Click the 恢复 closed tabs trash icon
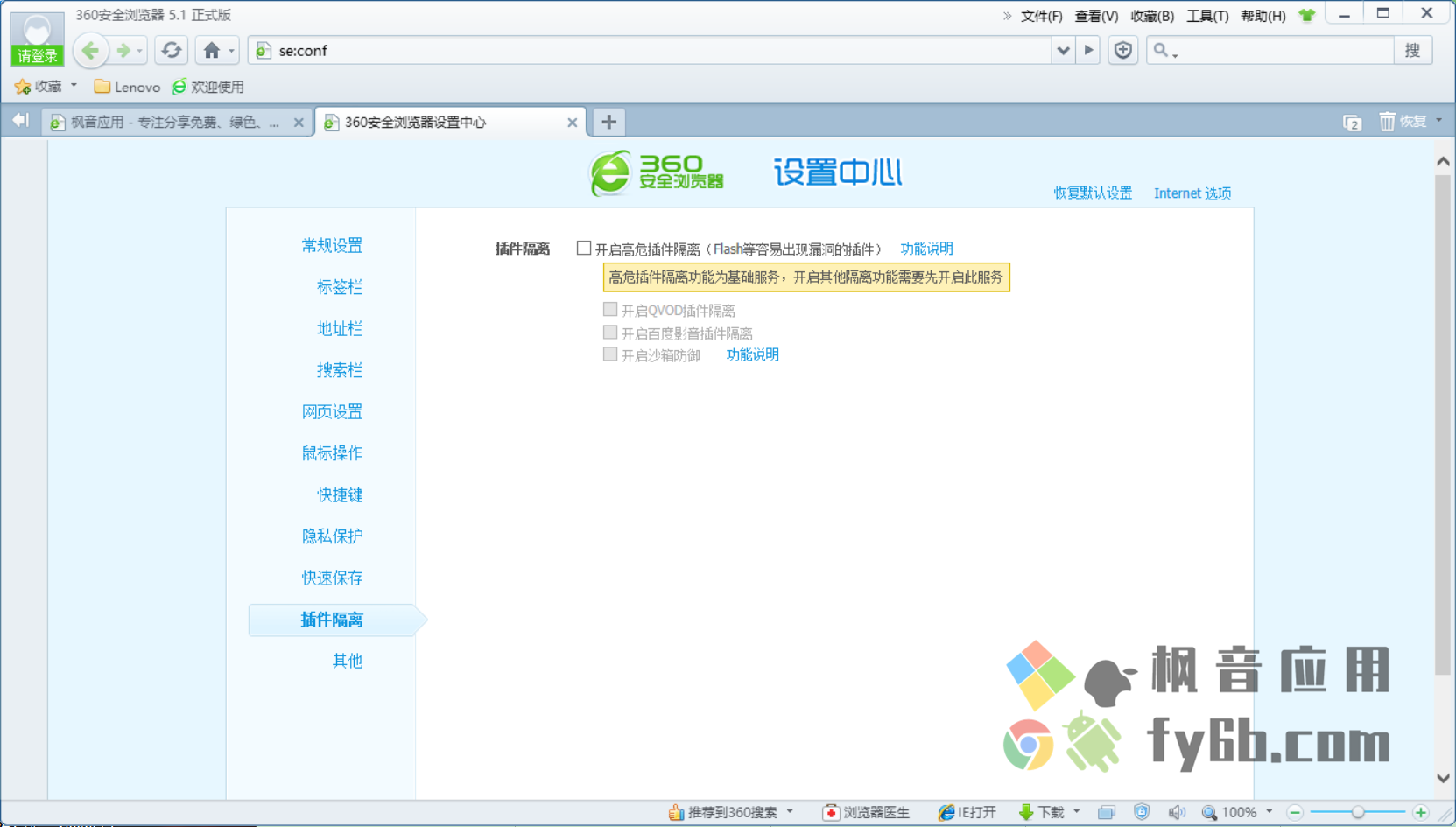This screenshot has width=1456, height=827. point(1387,122)
